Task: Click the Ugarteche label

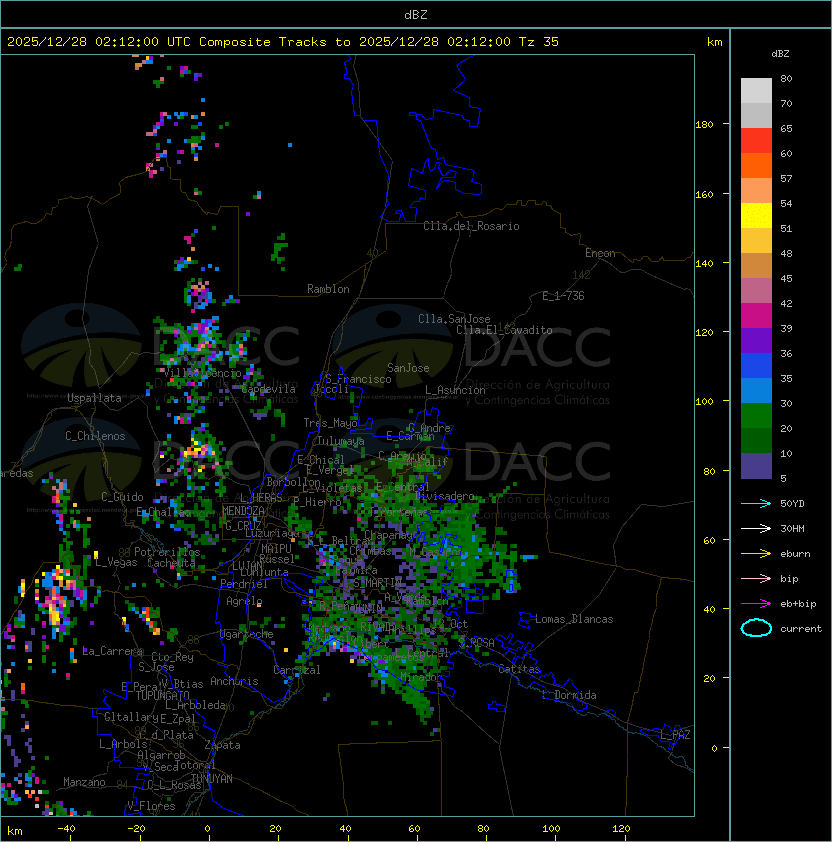Action: (247, 634)
